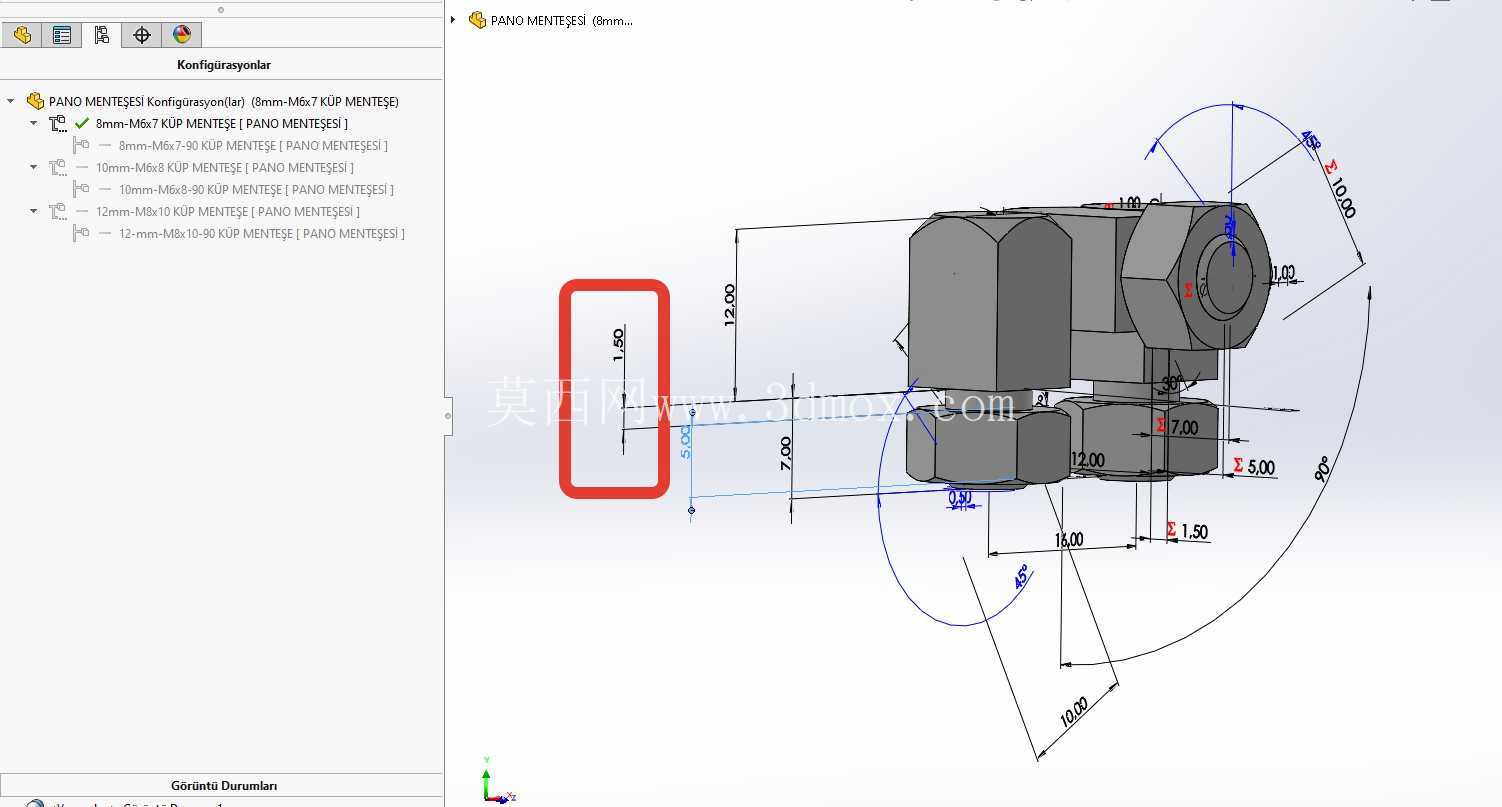
Task: Collapse the 8mm-M6x7 KÜP MENTEŞE configuration
Action: [x=34, y=123]
